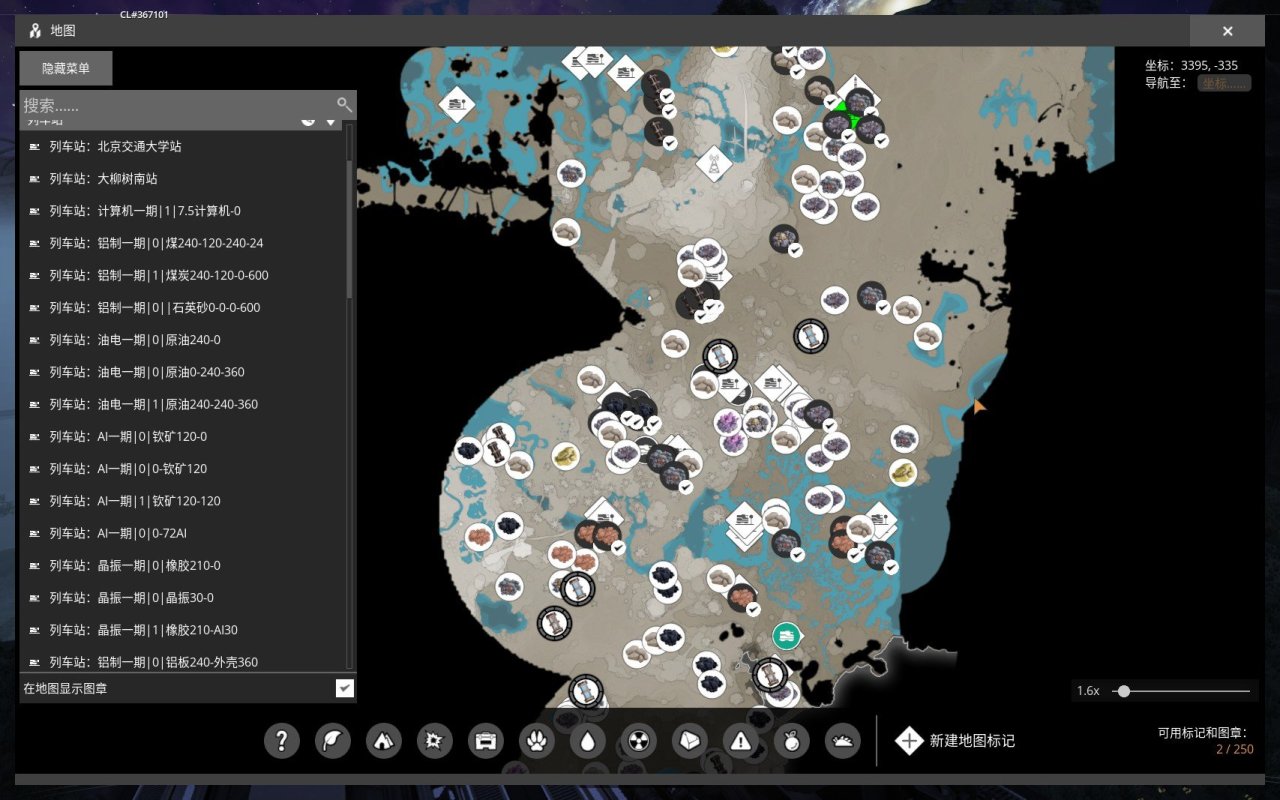Click the 隐藏菜单 button
This screenshot has width=1280, height=800.
click(x=66, y=68)
